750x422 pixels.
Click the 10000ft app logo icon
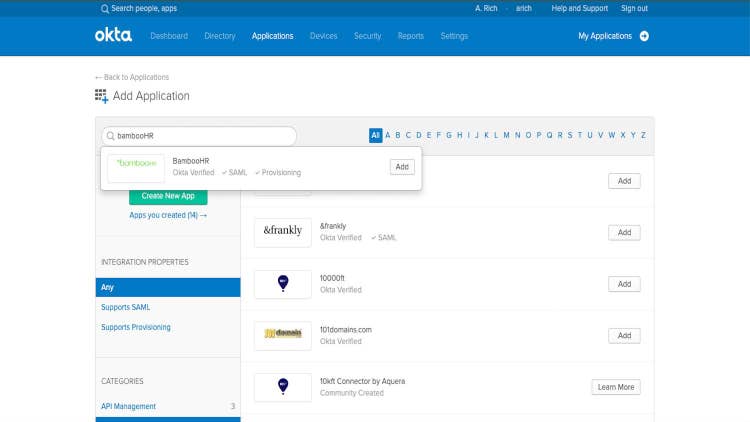(282, 284)
